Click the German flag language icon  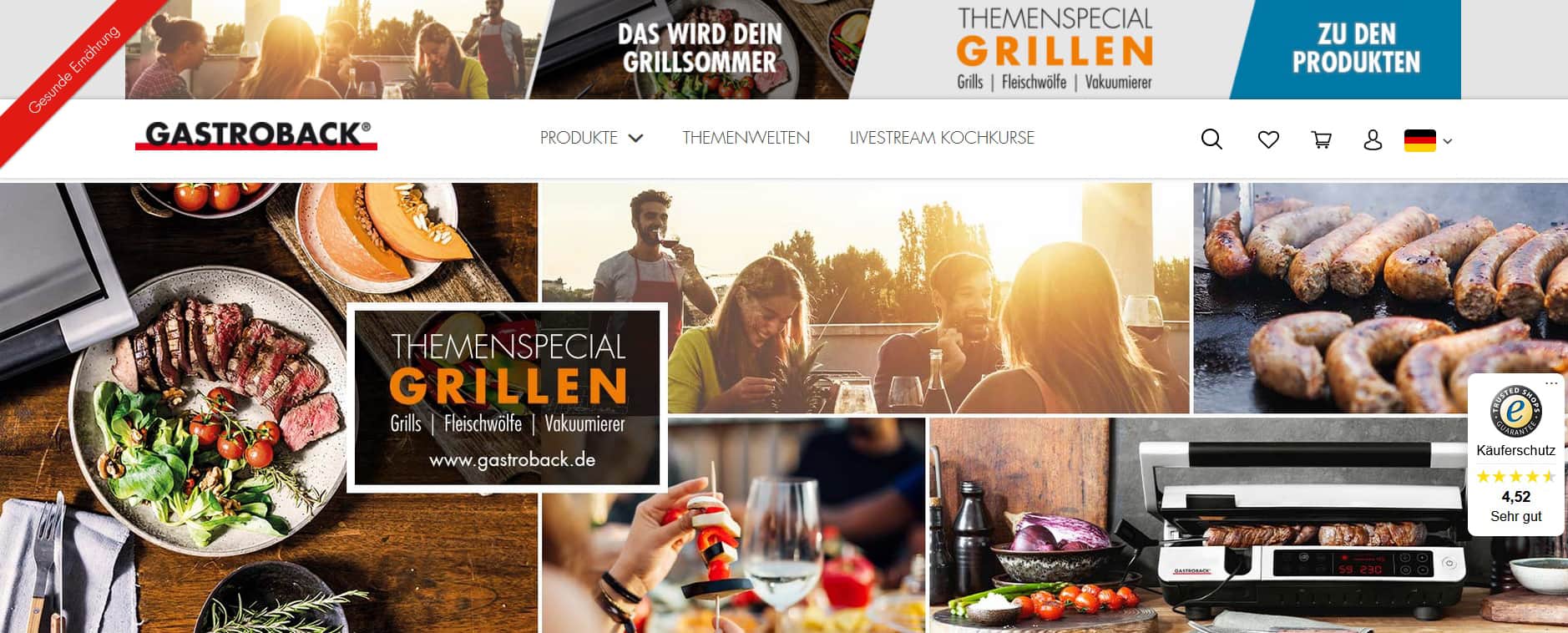[x=1419, y=140]
